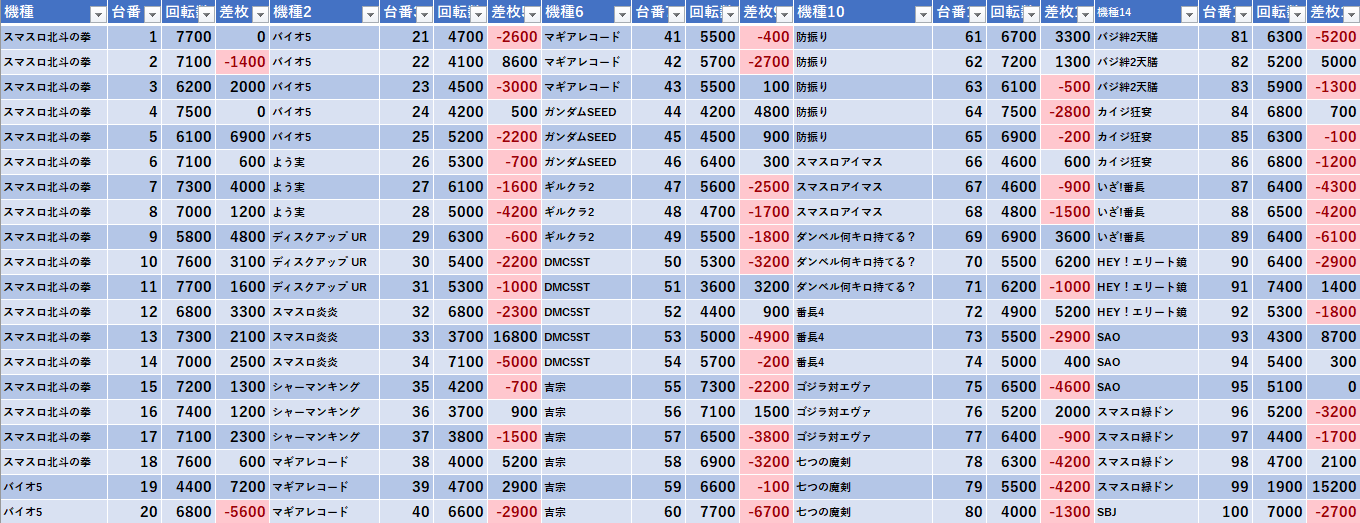This screenshot has height=523, width=1360.
Task: Select the 機種2 header cell
Action: pos(324,12)
